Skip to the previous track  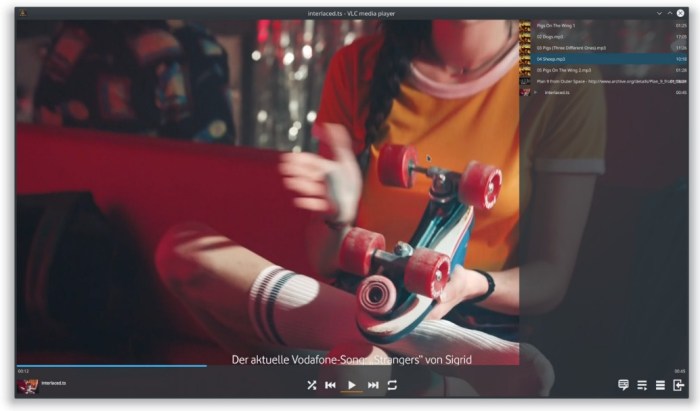coord(330,385)
